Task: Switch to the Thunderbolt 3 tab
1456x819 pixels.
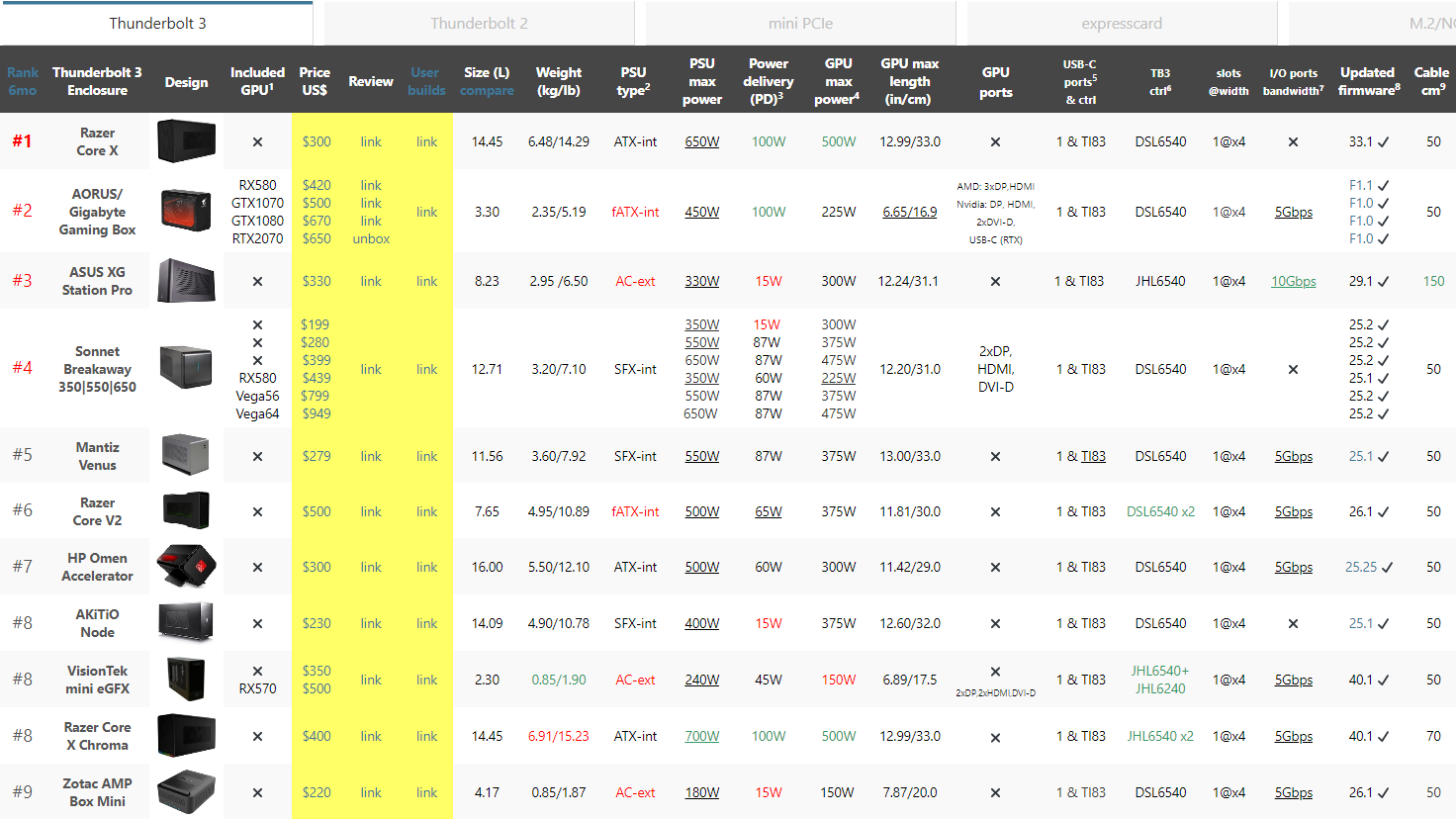Action: pos(157,23)
